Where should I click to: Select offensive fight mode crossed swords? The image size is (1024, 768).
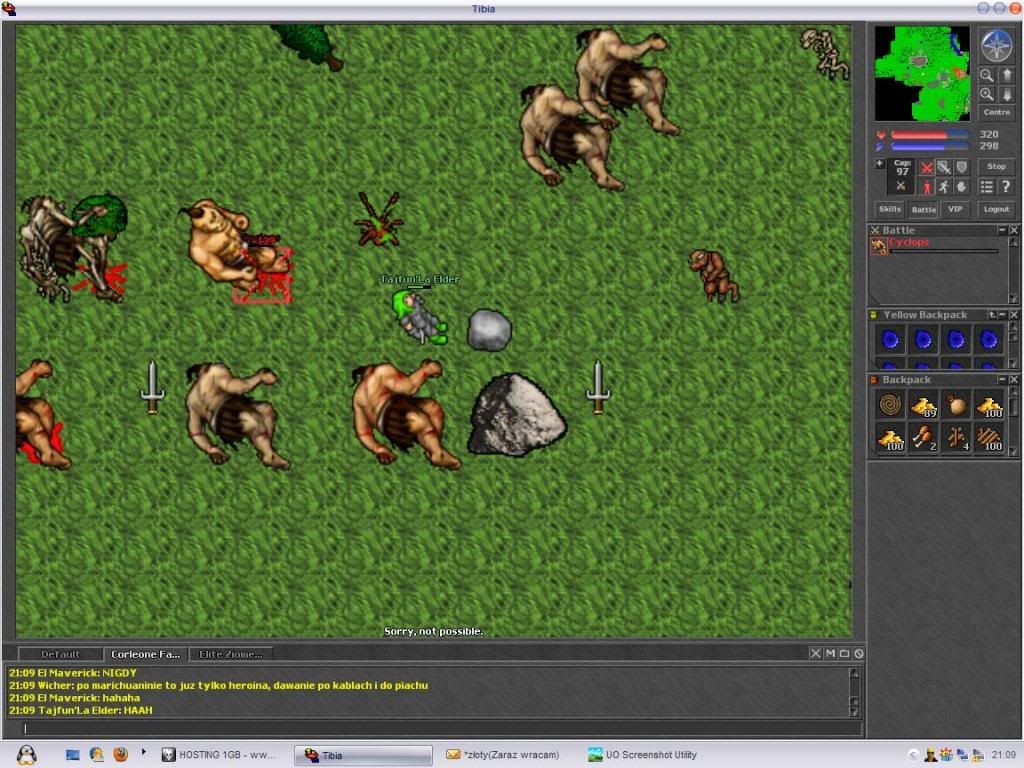coord(926,168)
